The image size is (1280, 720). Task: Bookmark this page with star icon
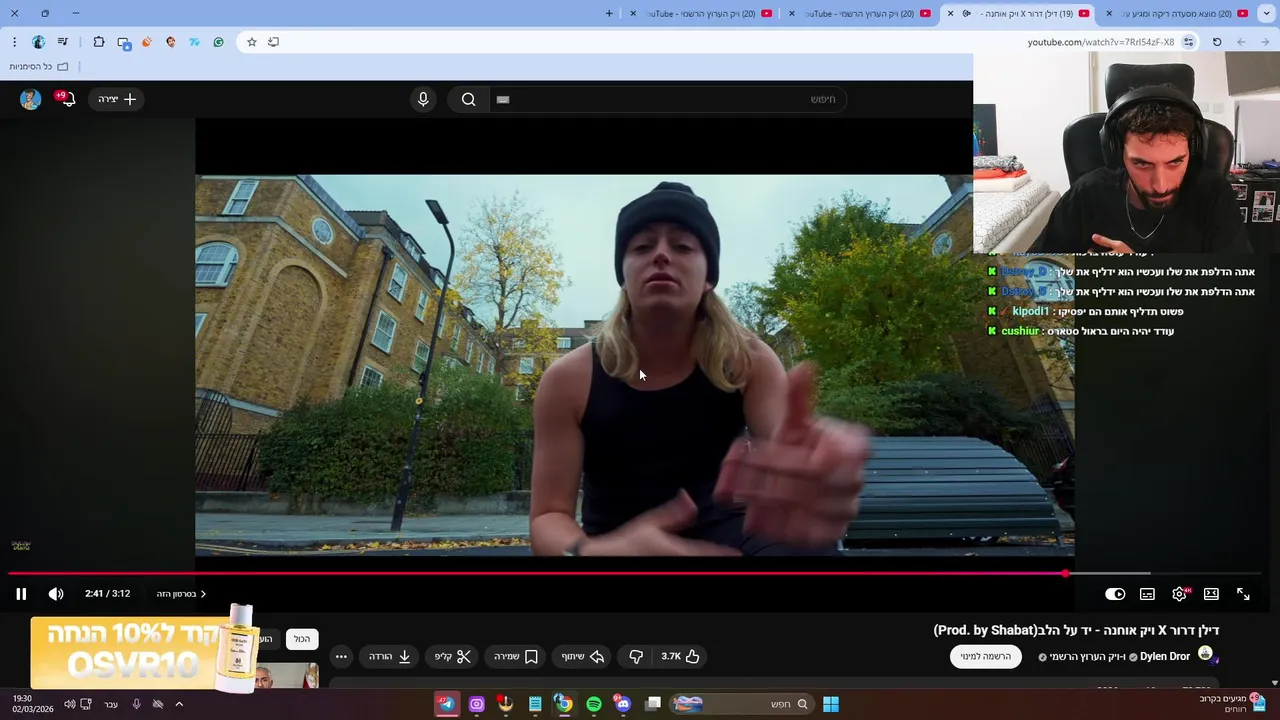[x=251, y=42]
